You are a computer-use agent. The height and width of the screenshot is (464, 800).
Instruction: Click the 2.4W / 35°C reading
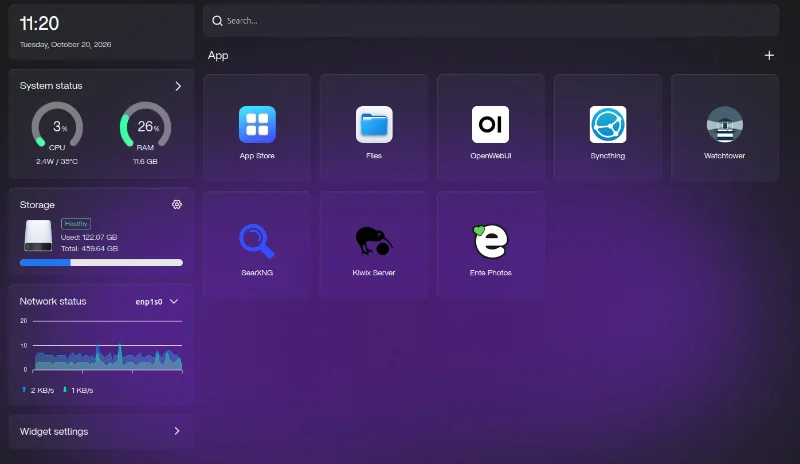[x=57, y=161]
